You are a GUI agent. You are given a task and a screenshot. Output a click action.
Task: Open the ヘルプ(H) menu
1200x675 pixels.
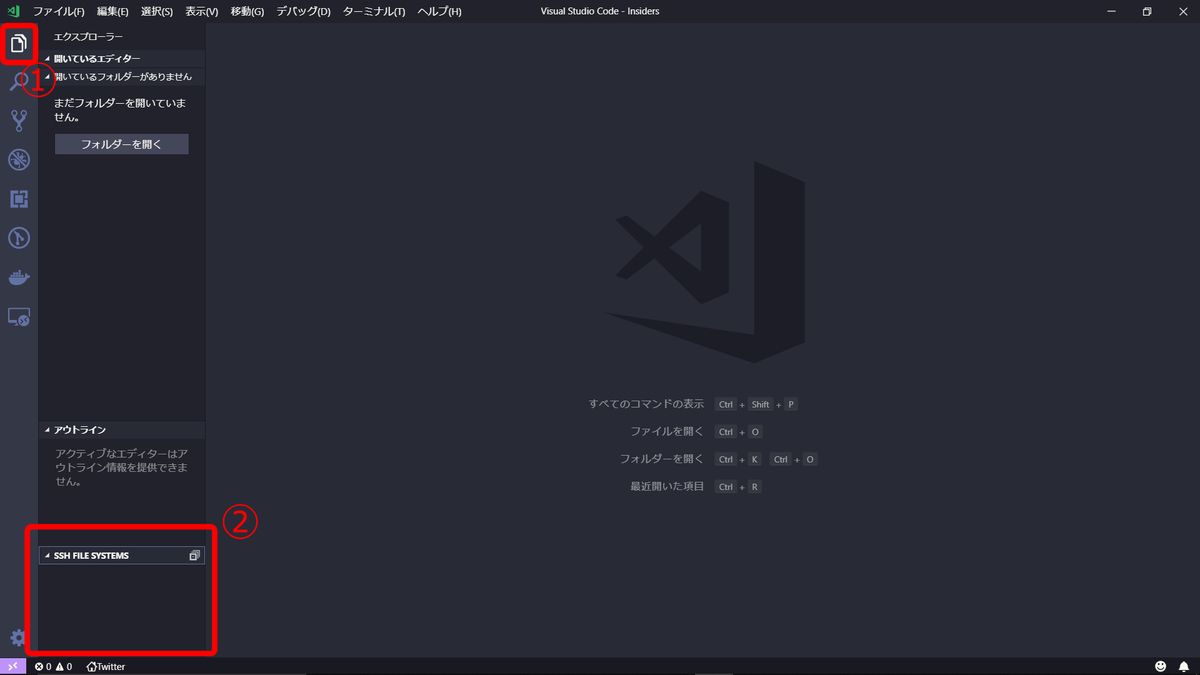[439, 11]
